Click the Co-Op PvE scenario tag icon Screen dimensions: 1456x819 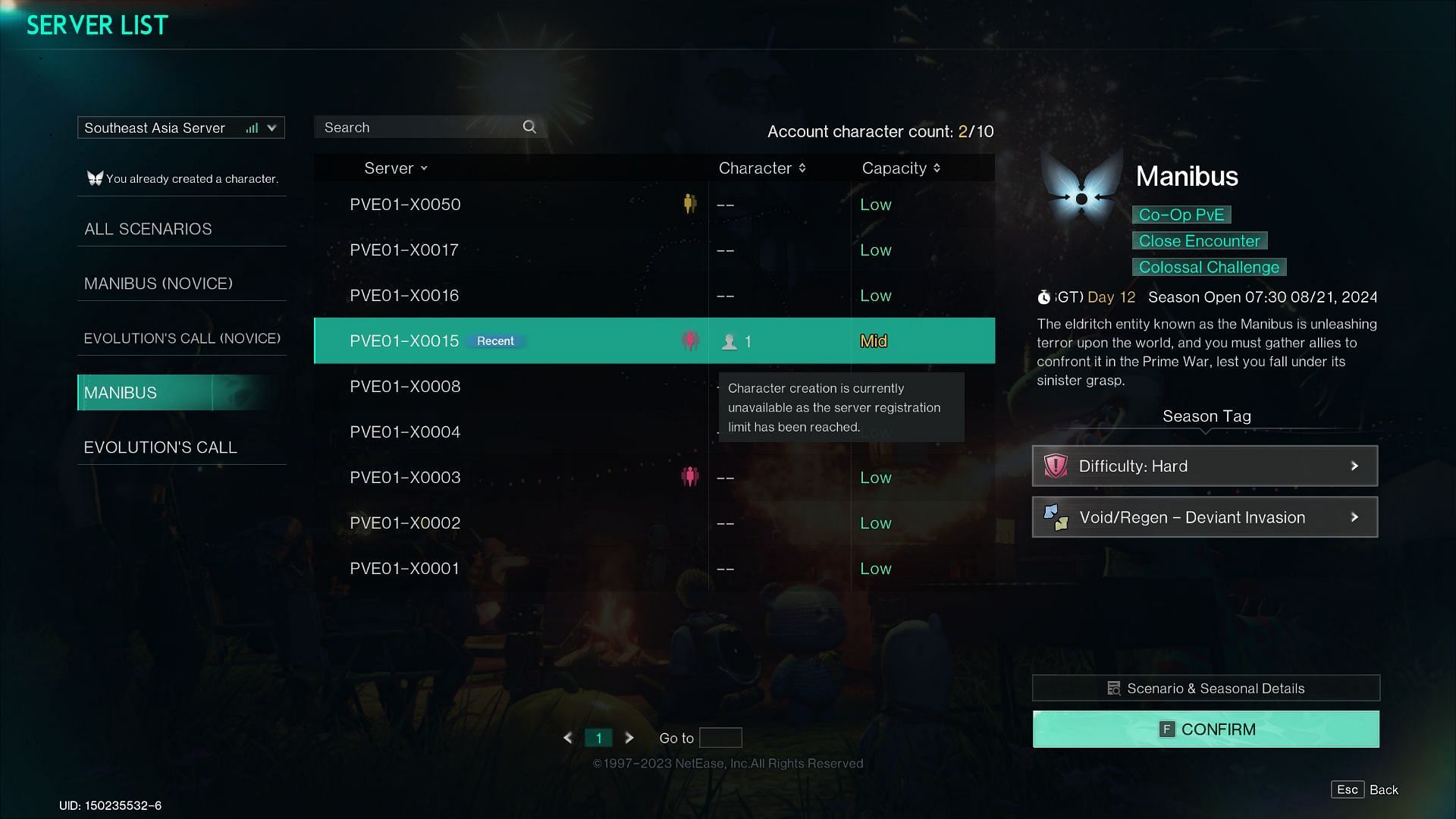(1179, 214)
